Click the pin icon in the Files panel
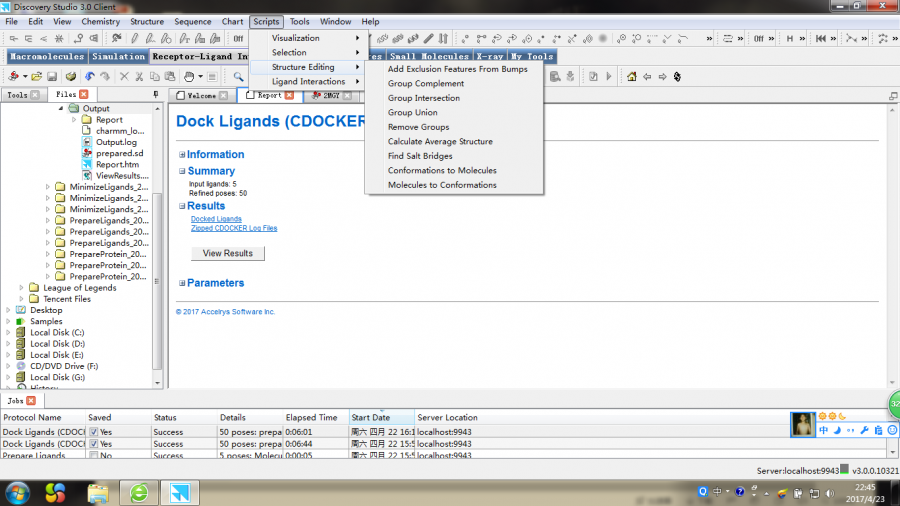 156,94
